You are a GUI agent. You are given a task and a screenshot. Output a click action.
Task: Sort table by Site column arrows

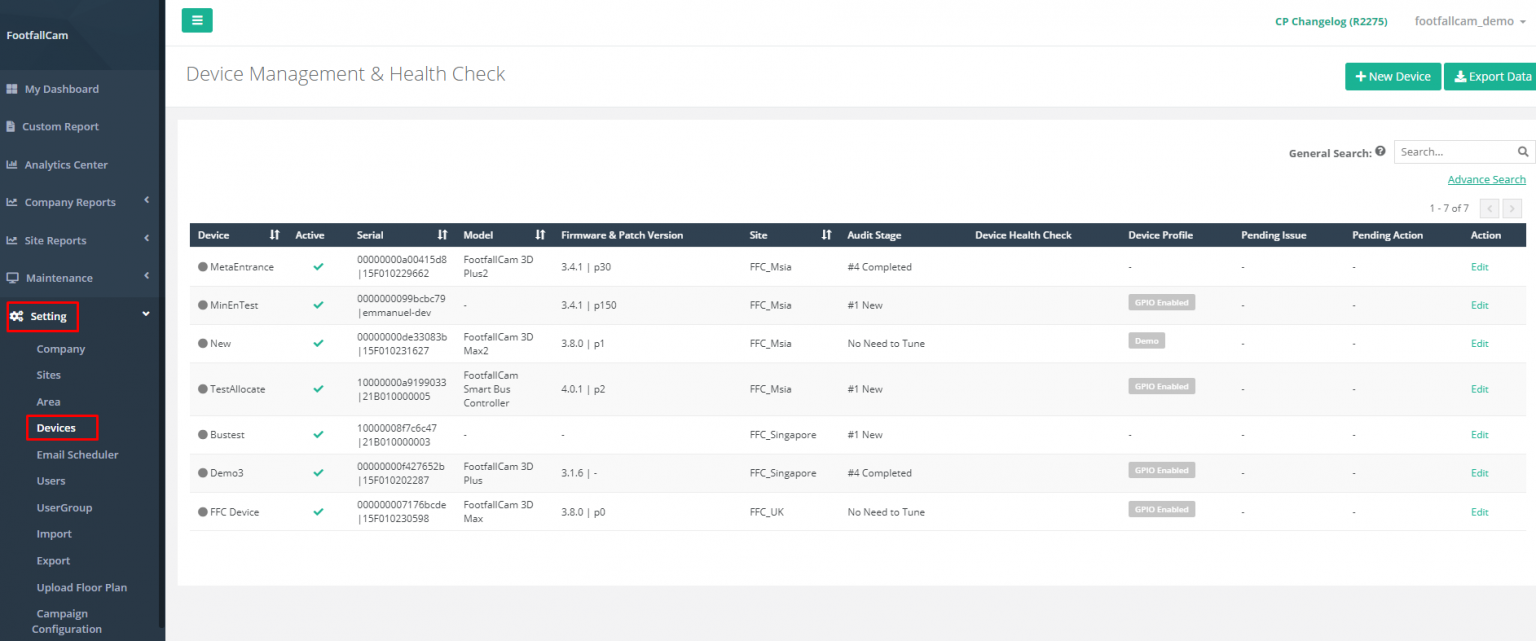coord(826,235)
